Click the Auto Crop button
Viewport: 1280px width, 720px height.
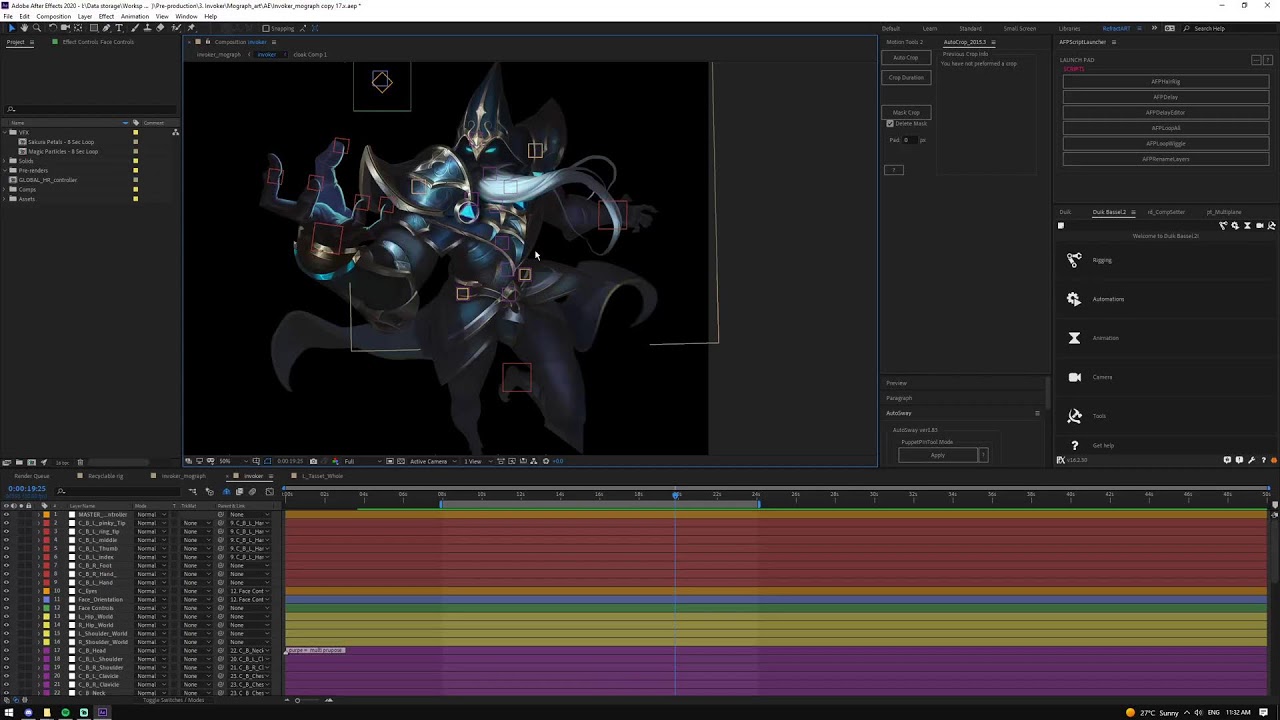pyautogui.click(x=906, y=57)
